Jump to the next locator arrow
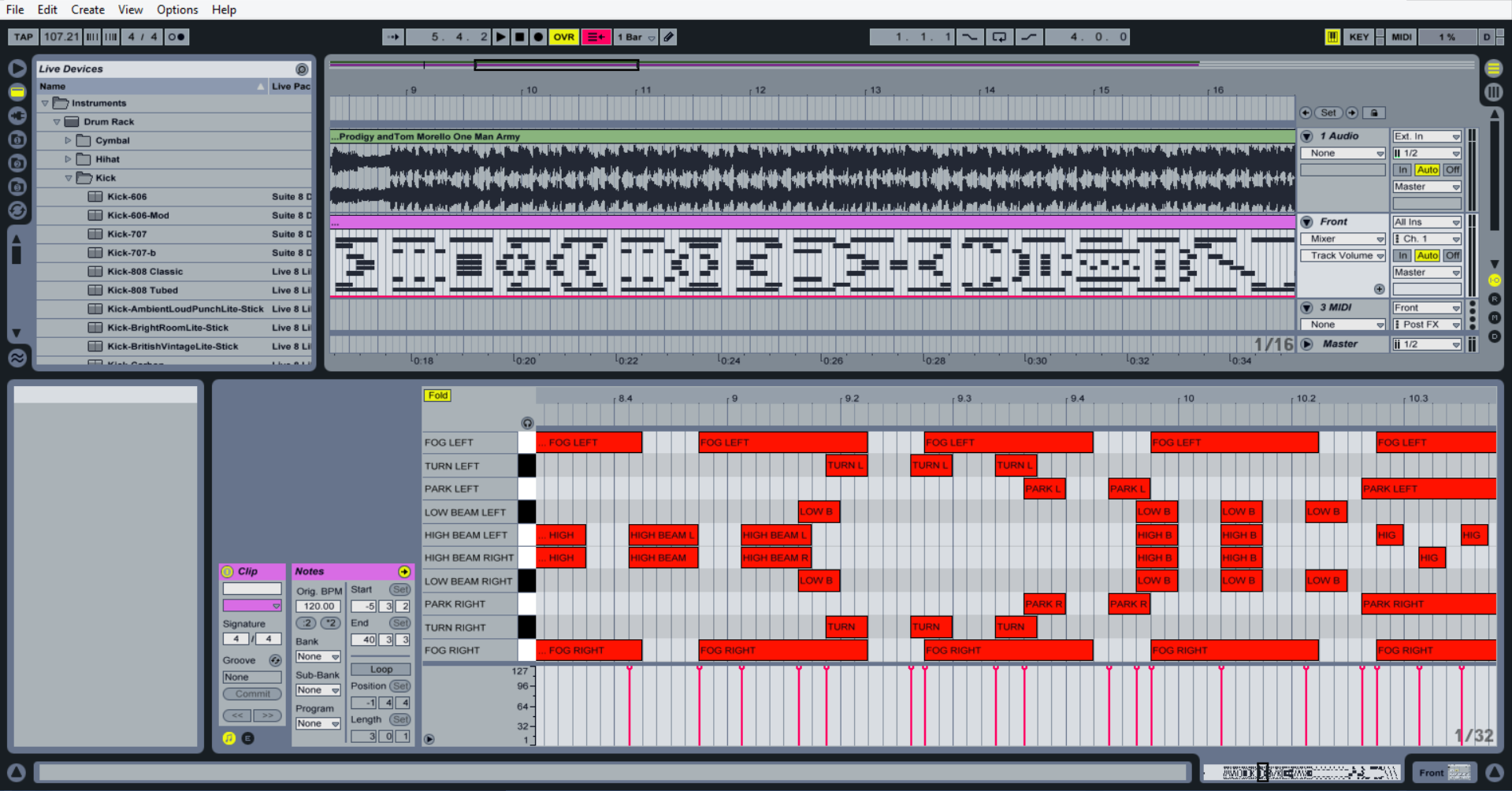 click(x=1352, y=113)
